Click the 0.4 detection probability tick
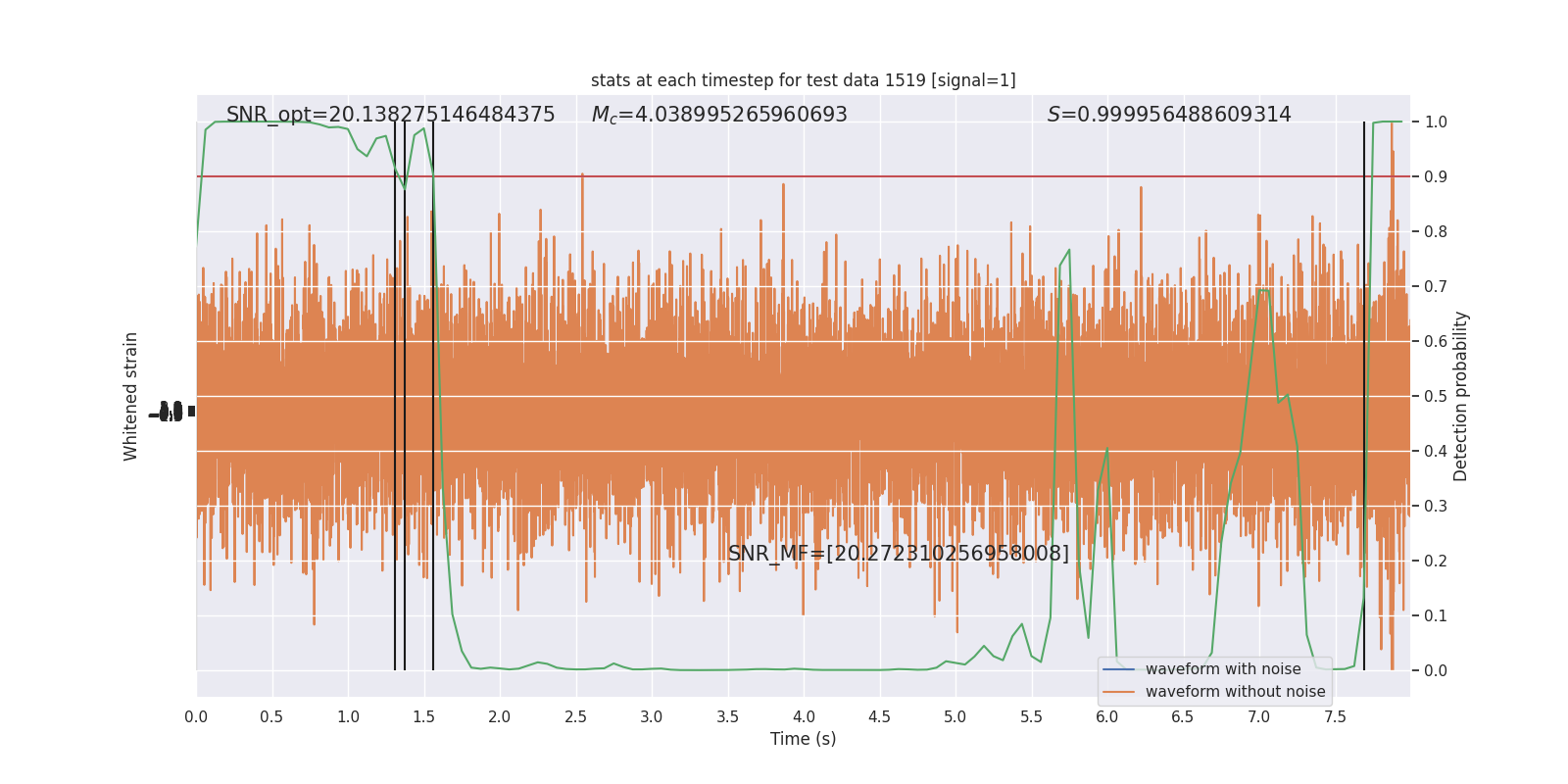This screenshot has width=1568, height=784. click(1436, 452)
